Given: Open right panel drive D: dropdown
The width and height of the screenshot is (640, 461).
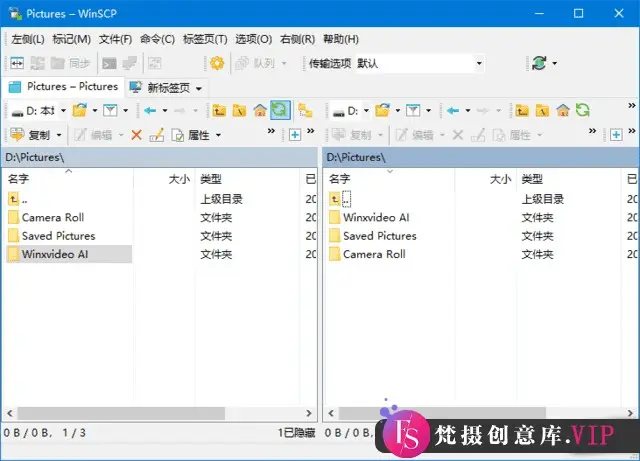Looking at the screenshot, I should tap(366, 110).
